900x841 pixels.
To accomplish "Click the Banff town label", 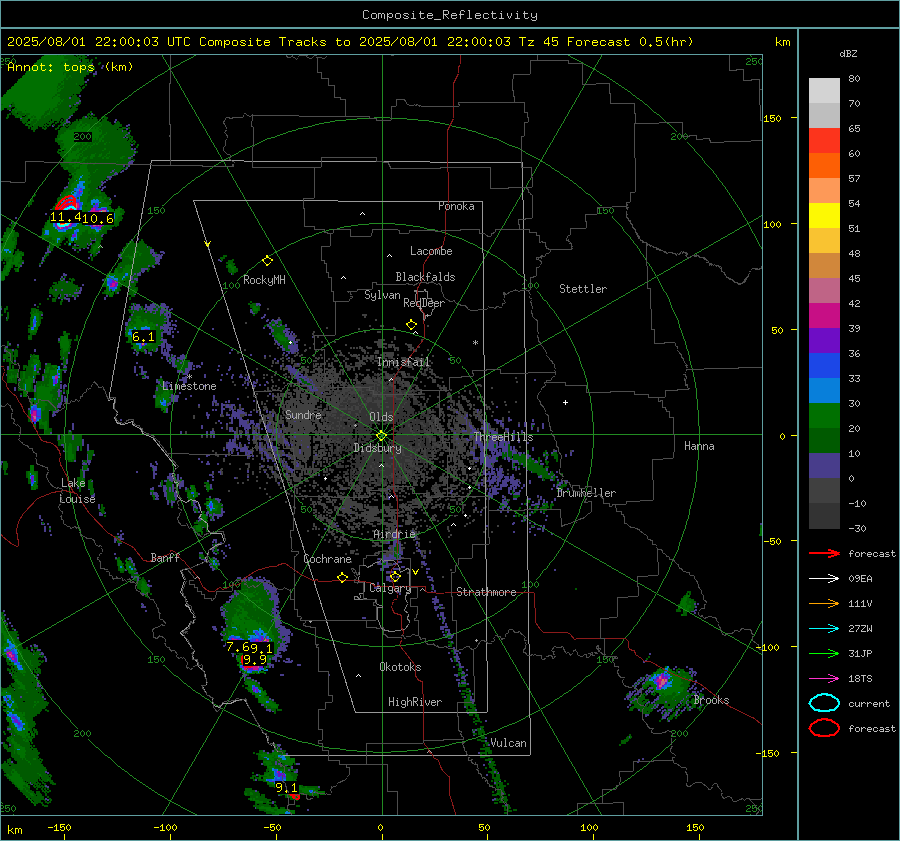I will coord(165,558).
